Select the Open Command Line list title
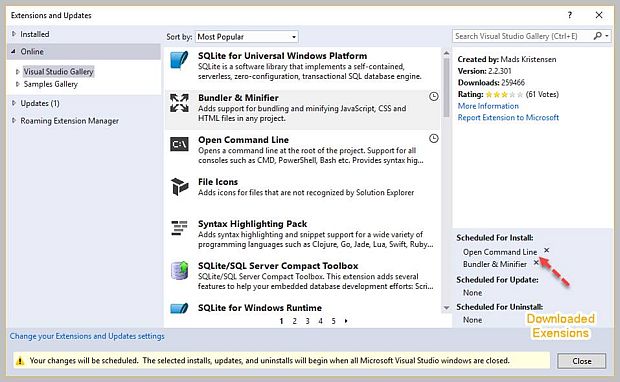Viewport: 620px width, 382px height. pyautogui.click(x=243, y=140)
